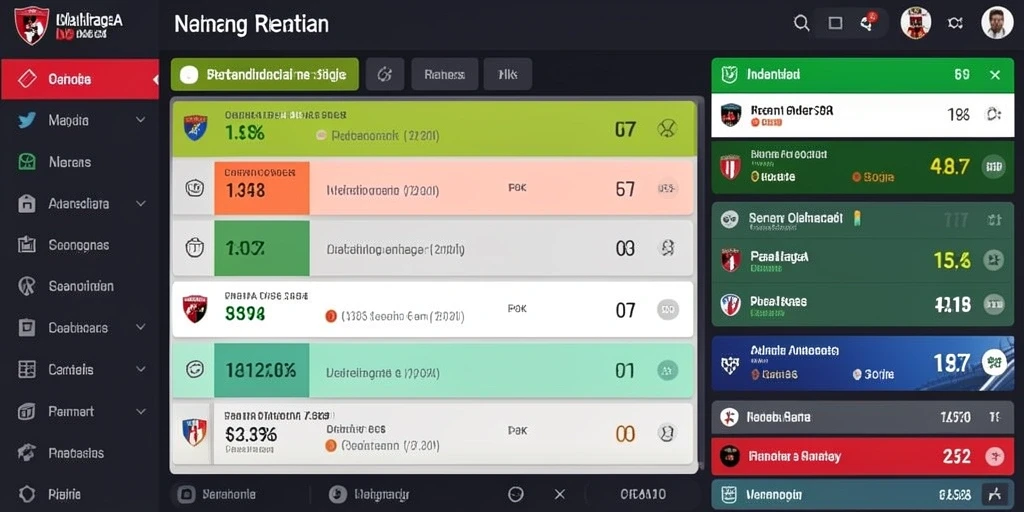Click the smiley face icon in bottom bar
The width and height of the screenshot is (1024, 512).
click(516, 494)
